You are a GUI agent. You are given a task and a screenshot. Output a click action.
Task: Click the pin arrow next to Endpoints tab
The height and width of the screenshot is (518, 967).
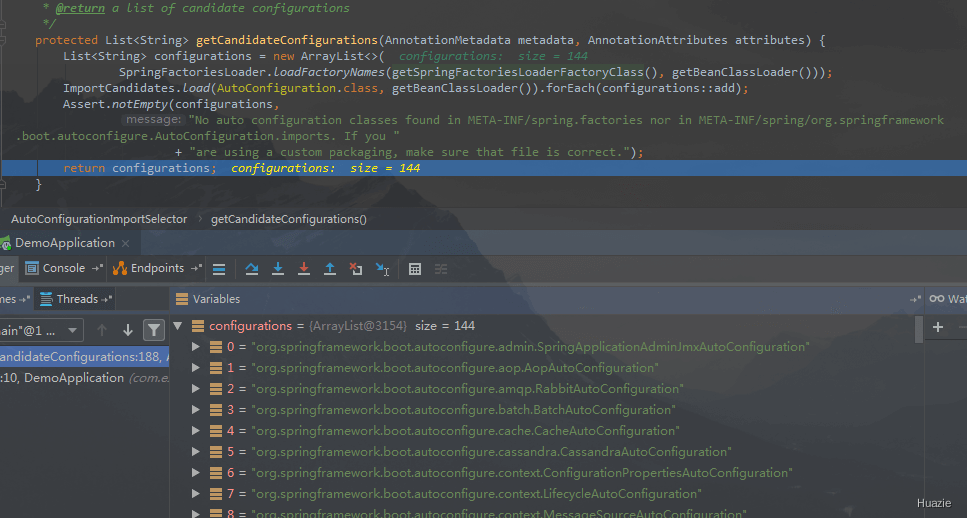196,268
